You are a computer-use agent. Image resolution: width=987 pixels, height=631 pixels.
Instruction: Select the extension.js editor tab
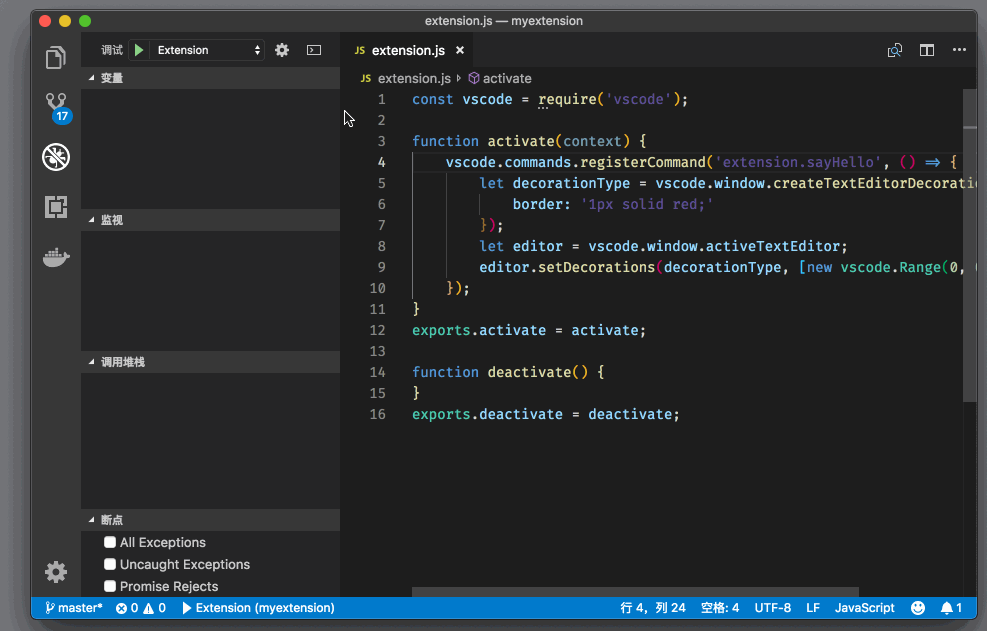408,50
